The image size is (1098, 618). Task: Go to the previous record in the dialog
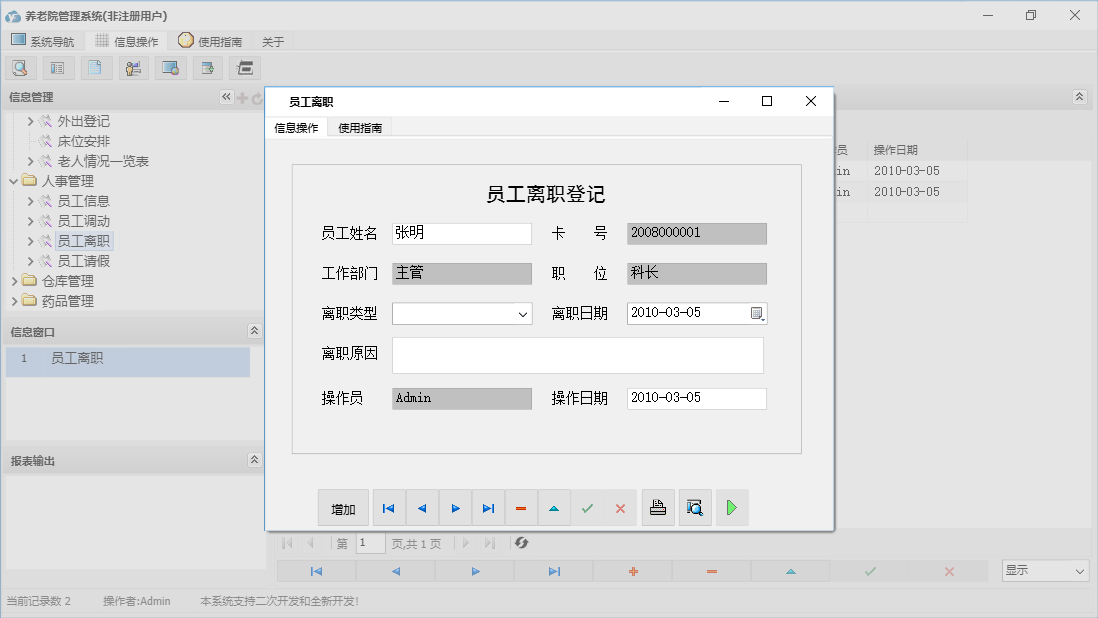click(421, 507)
